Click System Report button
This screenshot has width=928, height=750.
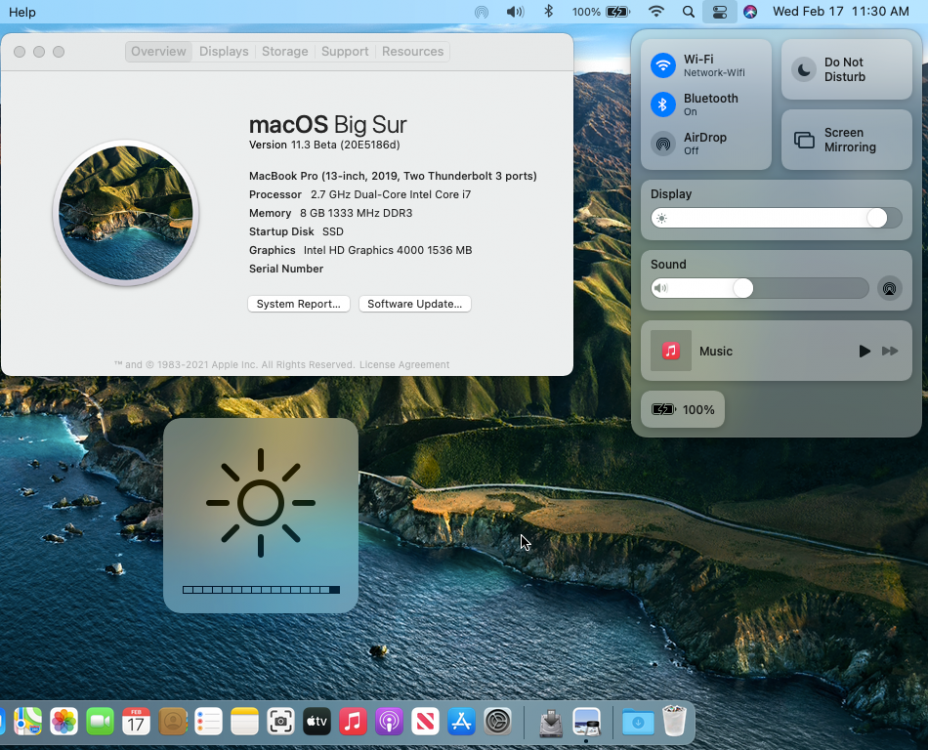point(298,304)
